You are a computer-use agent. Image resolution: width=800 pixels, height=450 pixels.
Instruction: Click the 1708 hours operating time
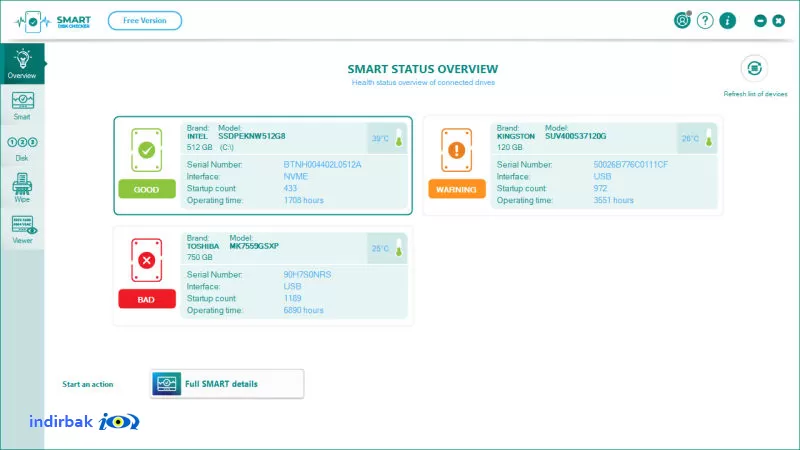pos(304,201)
